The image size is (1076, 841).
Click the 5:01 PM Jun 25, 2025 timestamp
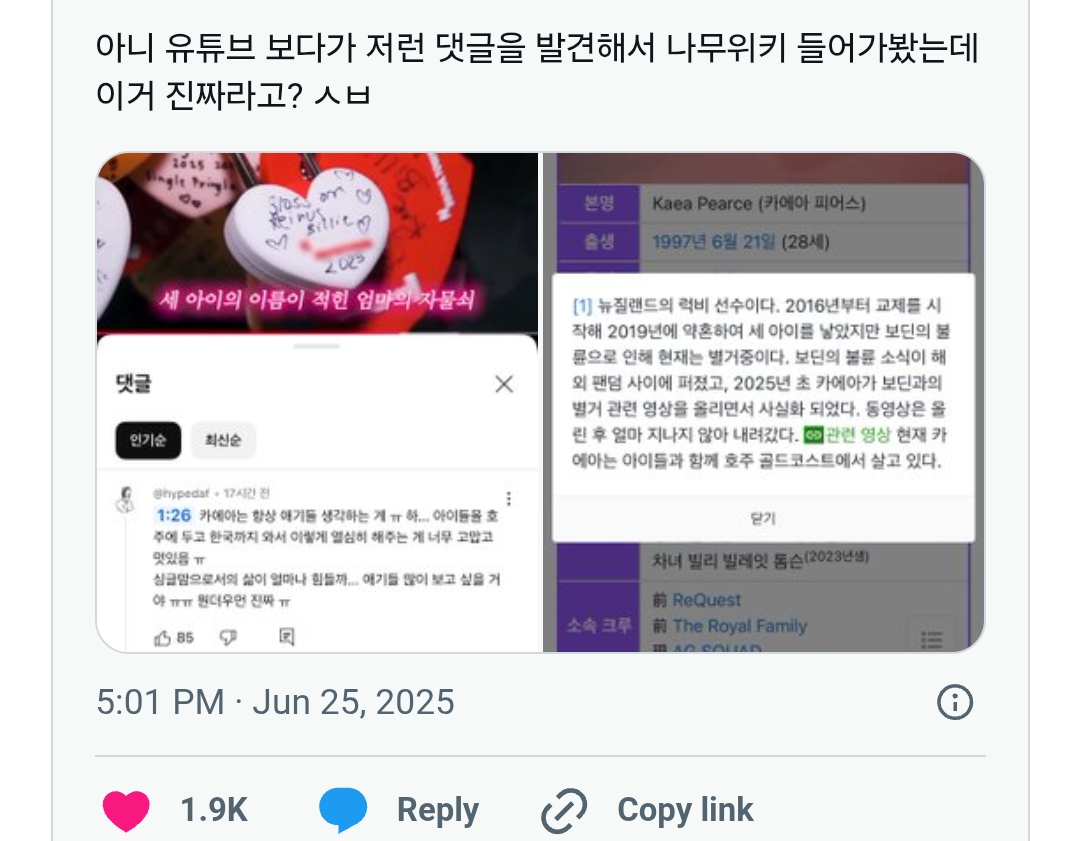275,702
